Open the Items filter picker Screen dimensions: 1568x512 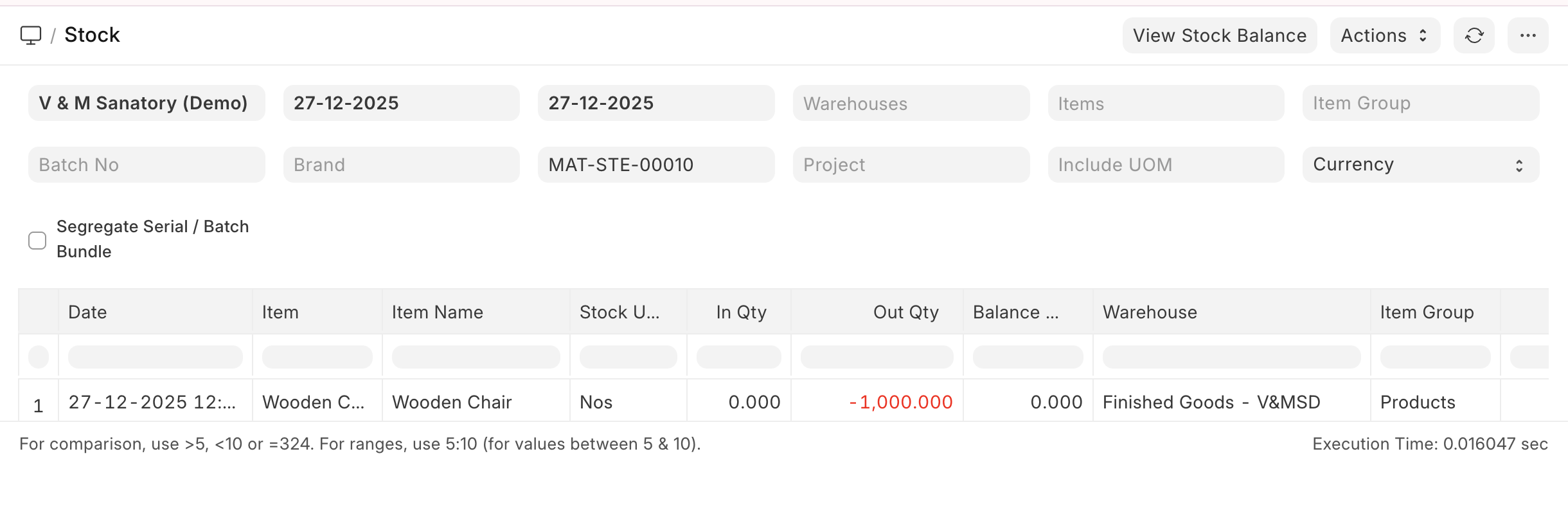pos(1166,103)
